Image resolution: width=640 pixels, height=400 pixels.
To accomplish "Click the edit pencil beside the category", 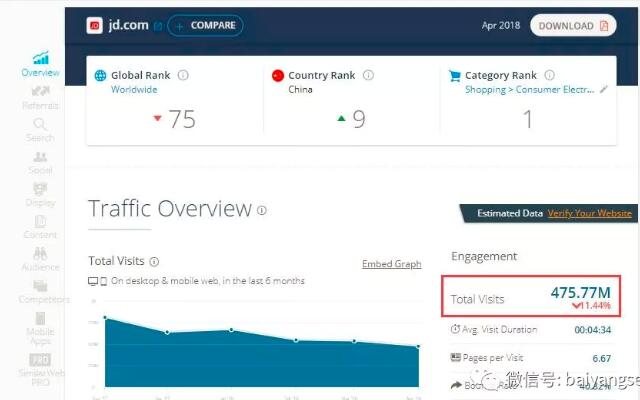I will (603, 90).
